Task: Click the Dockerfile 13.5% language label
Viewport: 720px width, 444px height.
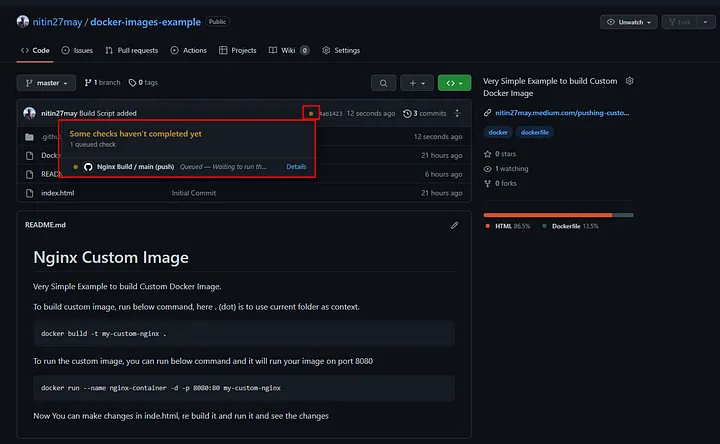Action: [x=571, y=226]
